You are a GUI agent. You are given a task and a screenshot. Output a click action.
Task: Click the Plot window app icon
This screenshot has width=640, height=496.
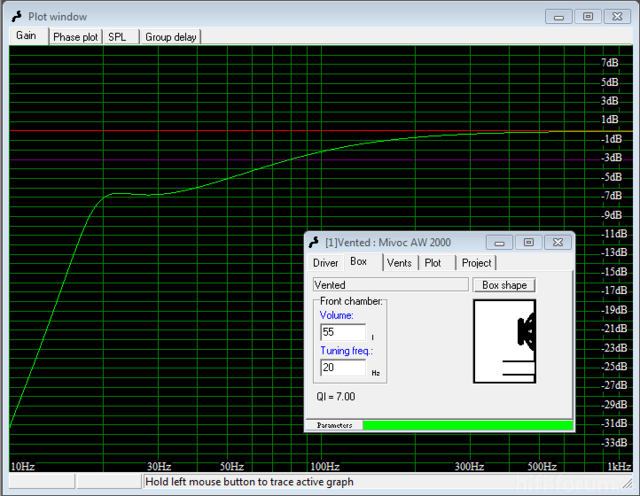click(17, 17)
